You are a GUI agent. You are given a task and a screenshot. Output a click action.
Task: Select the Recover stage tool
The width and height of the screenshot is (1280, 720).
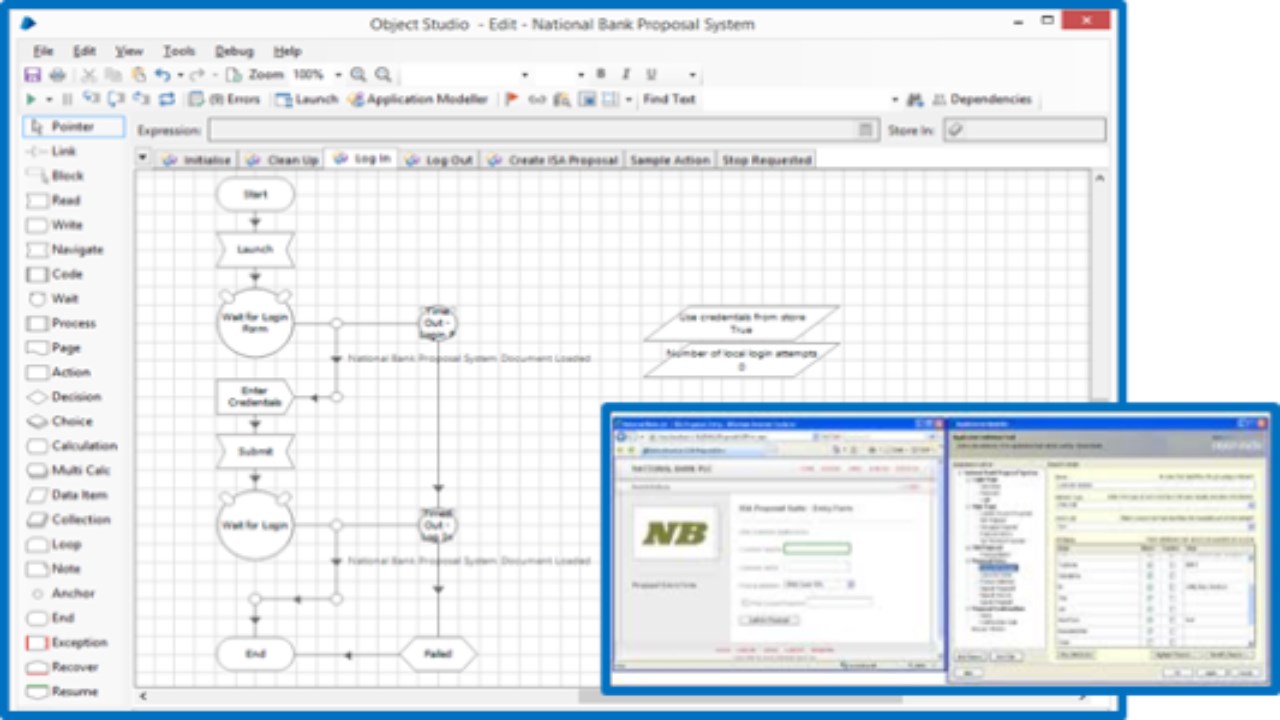[62, 667]
